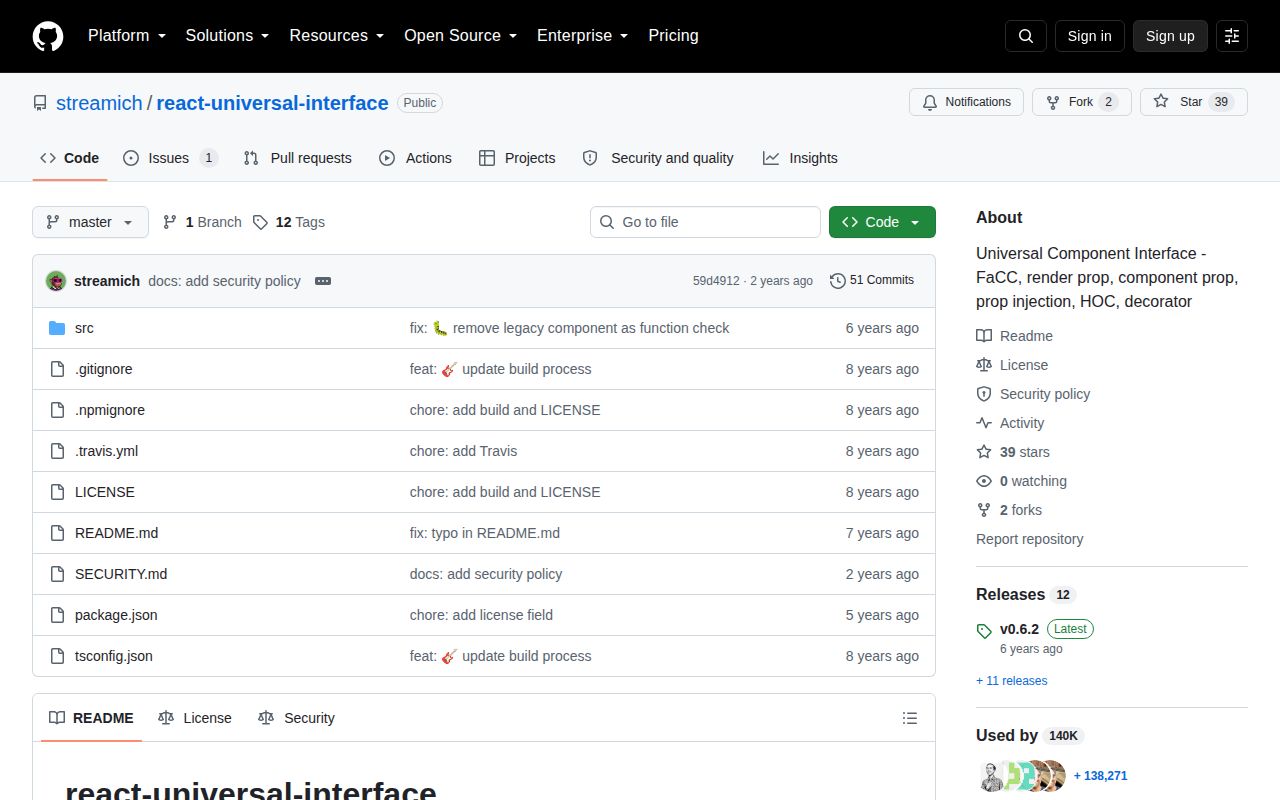
Task: Click the Used by contributor avatars
Action: coord(1022,776)
